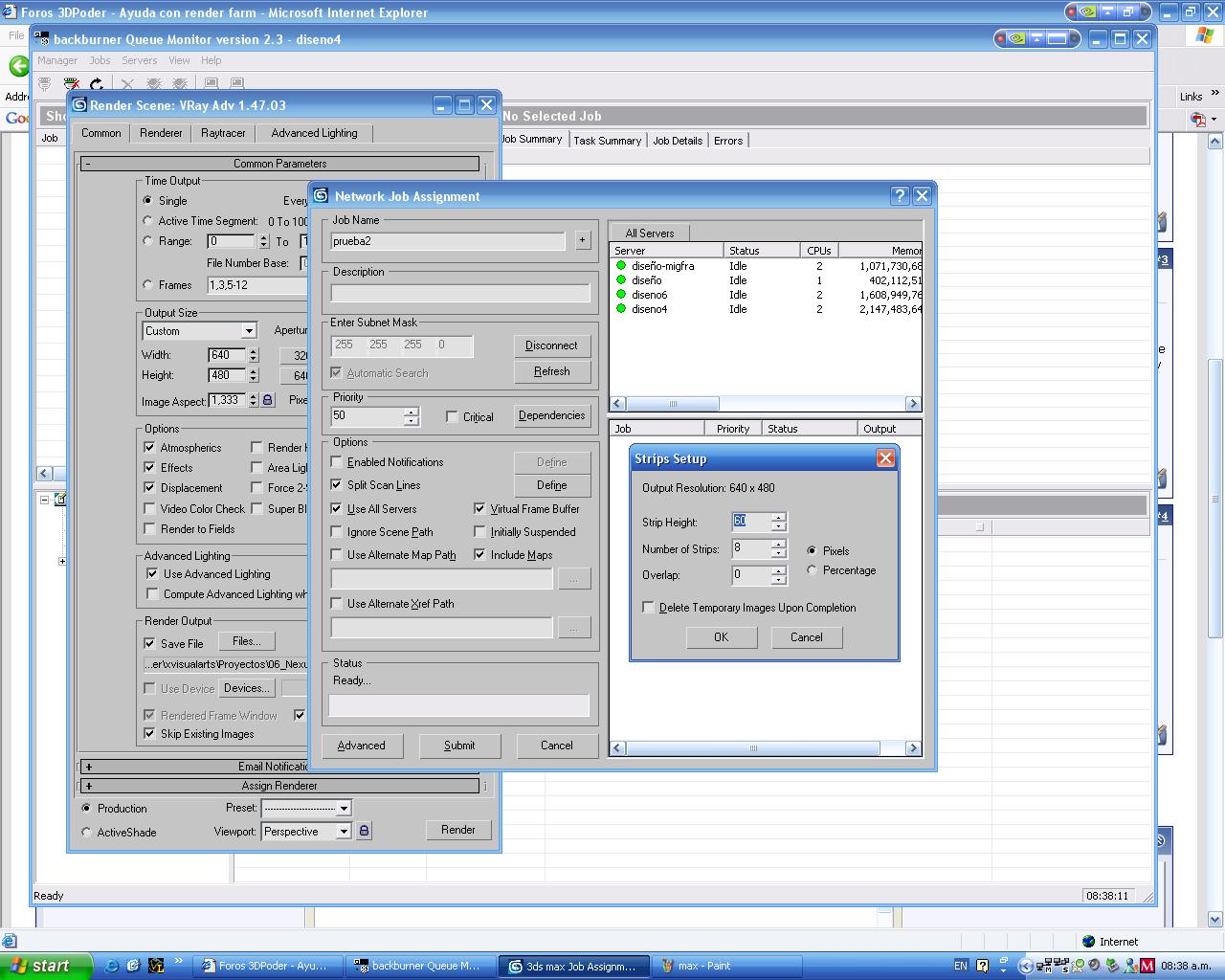This screenshot has height=980, width=1225.
Task: Click the Refresh arrow icon in backburner toolbar
Action: (97, 84)
